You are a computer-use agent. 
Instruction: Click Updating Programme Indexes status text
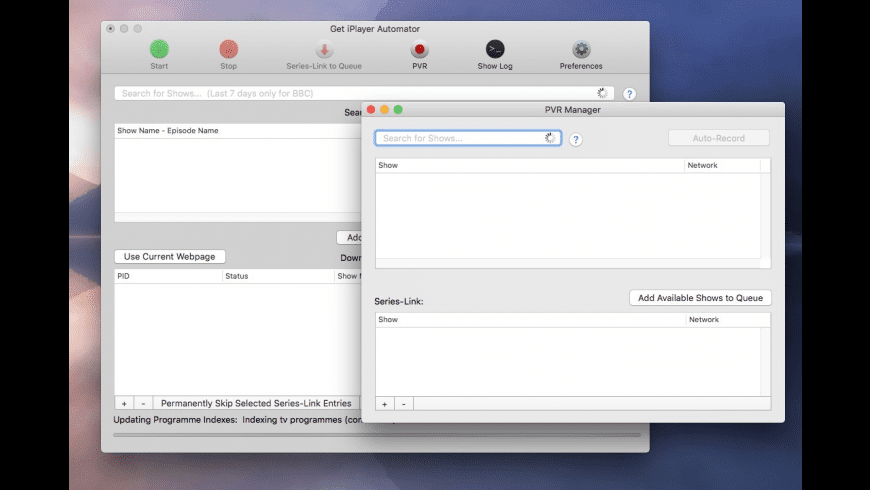click(x=237, y=420)
